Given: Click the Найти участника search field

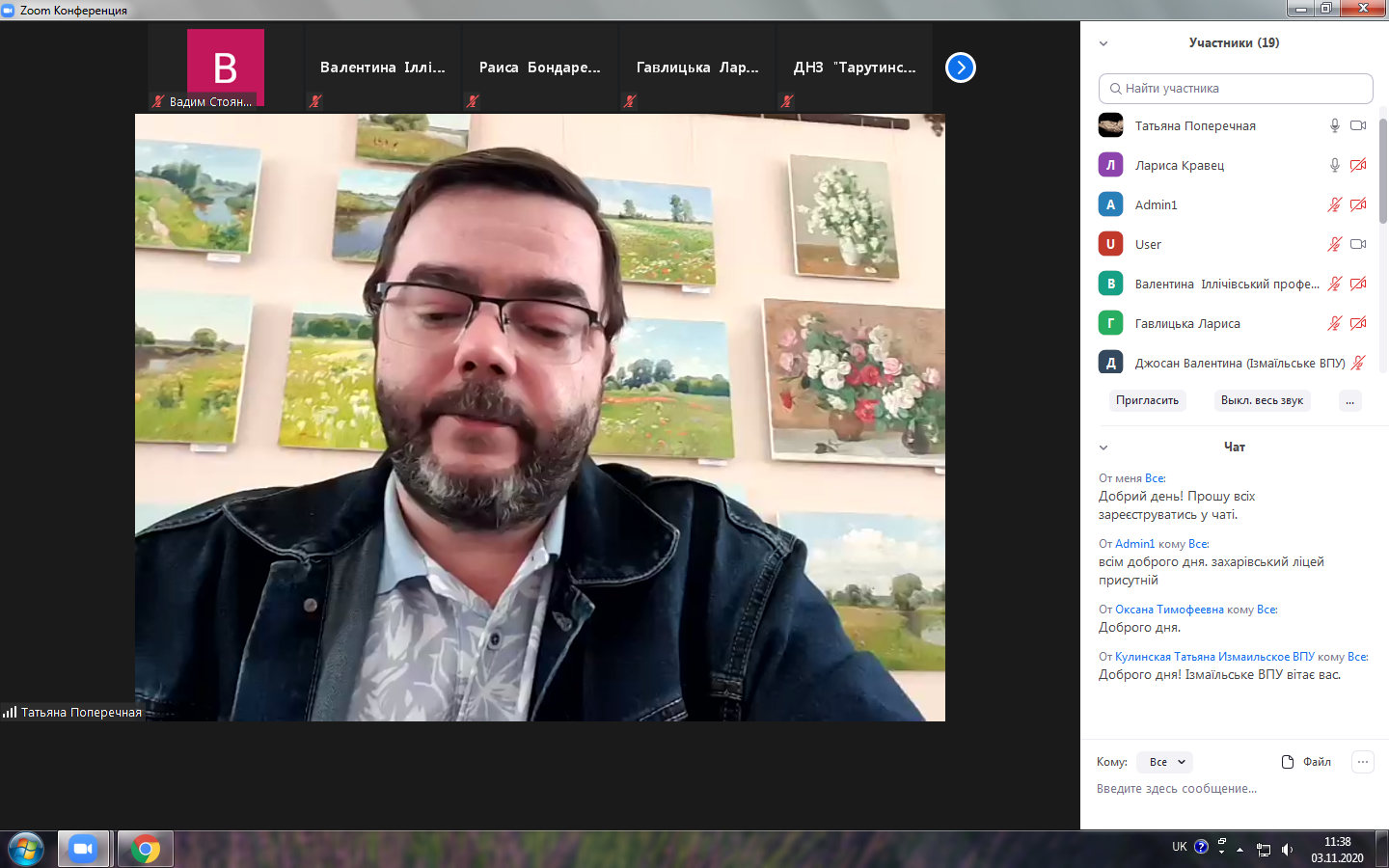Looking at the screenshot, I should tap(1236, 88).
